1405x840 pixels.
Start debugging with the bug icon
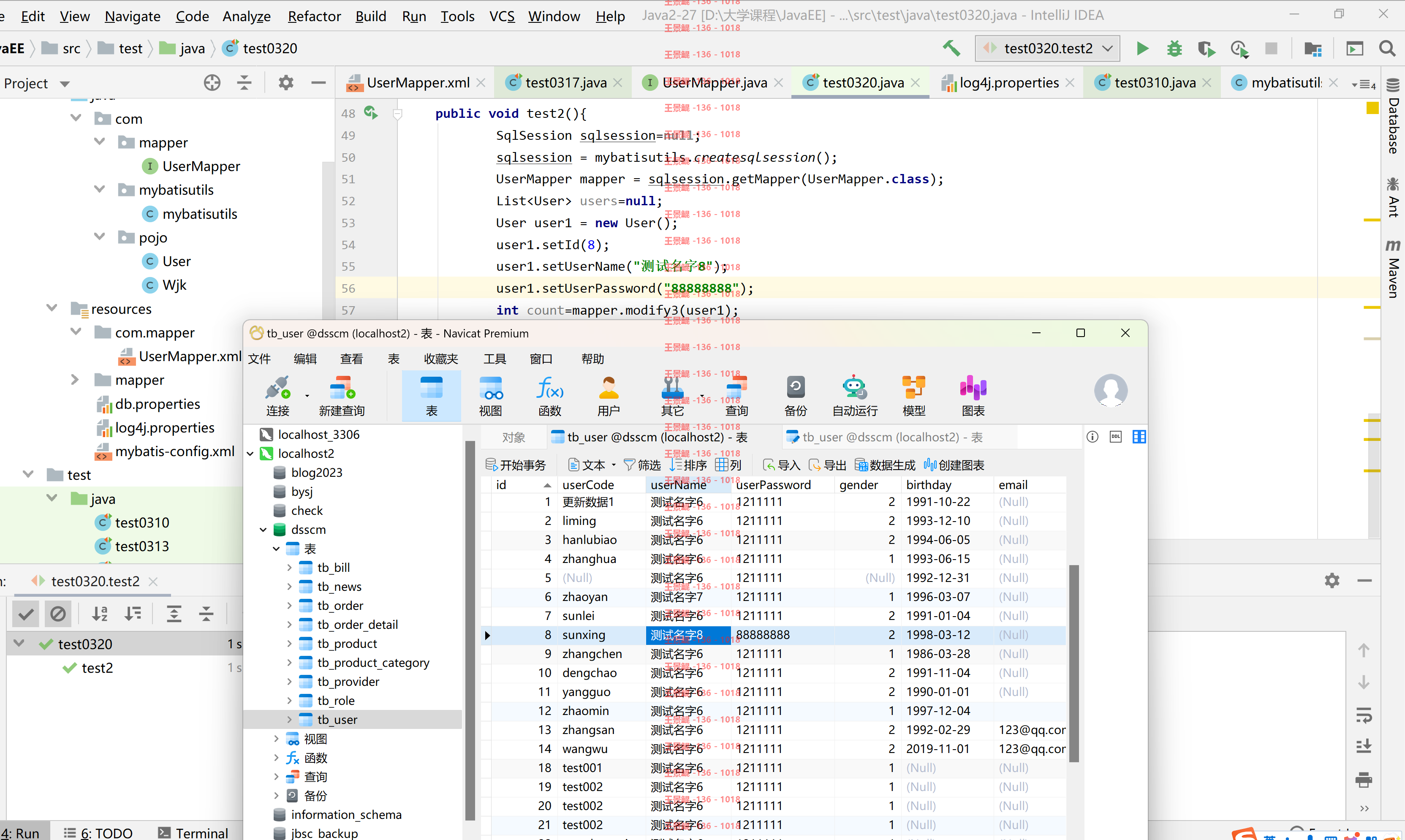[1174, 49]
